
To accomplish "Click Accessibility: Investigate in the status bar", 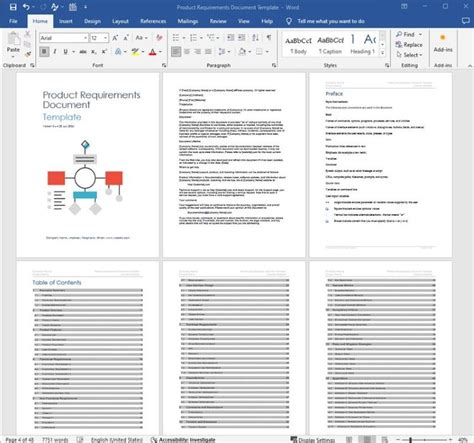I will [x=183, y=440].
